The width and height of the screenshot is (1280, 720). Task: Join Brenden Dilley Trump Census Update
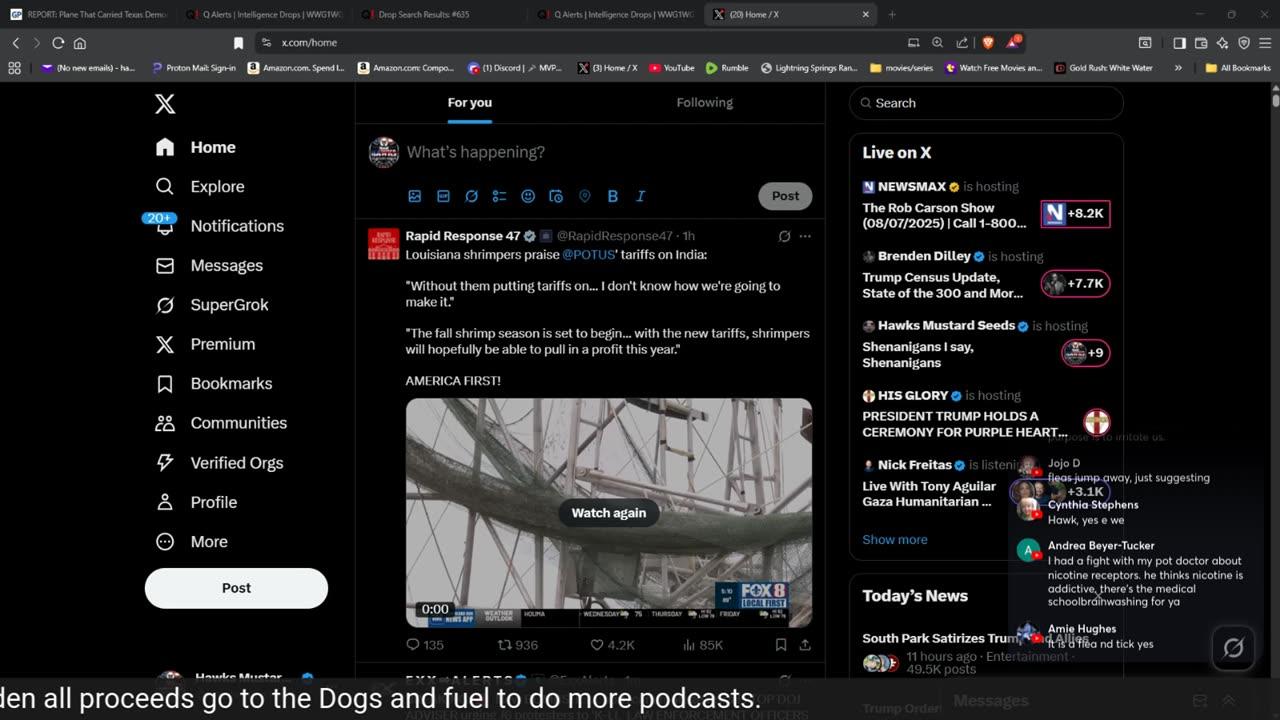986,275
